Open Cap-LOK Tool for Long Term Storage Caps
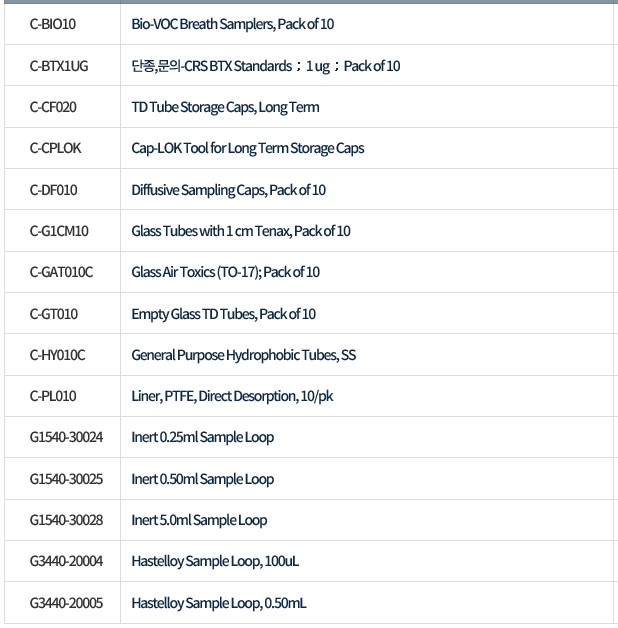 [248, 149]
